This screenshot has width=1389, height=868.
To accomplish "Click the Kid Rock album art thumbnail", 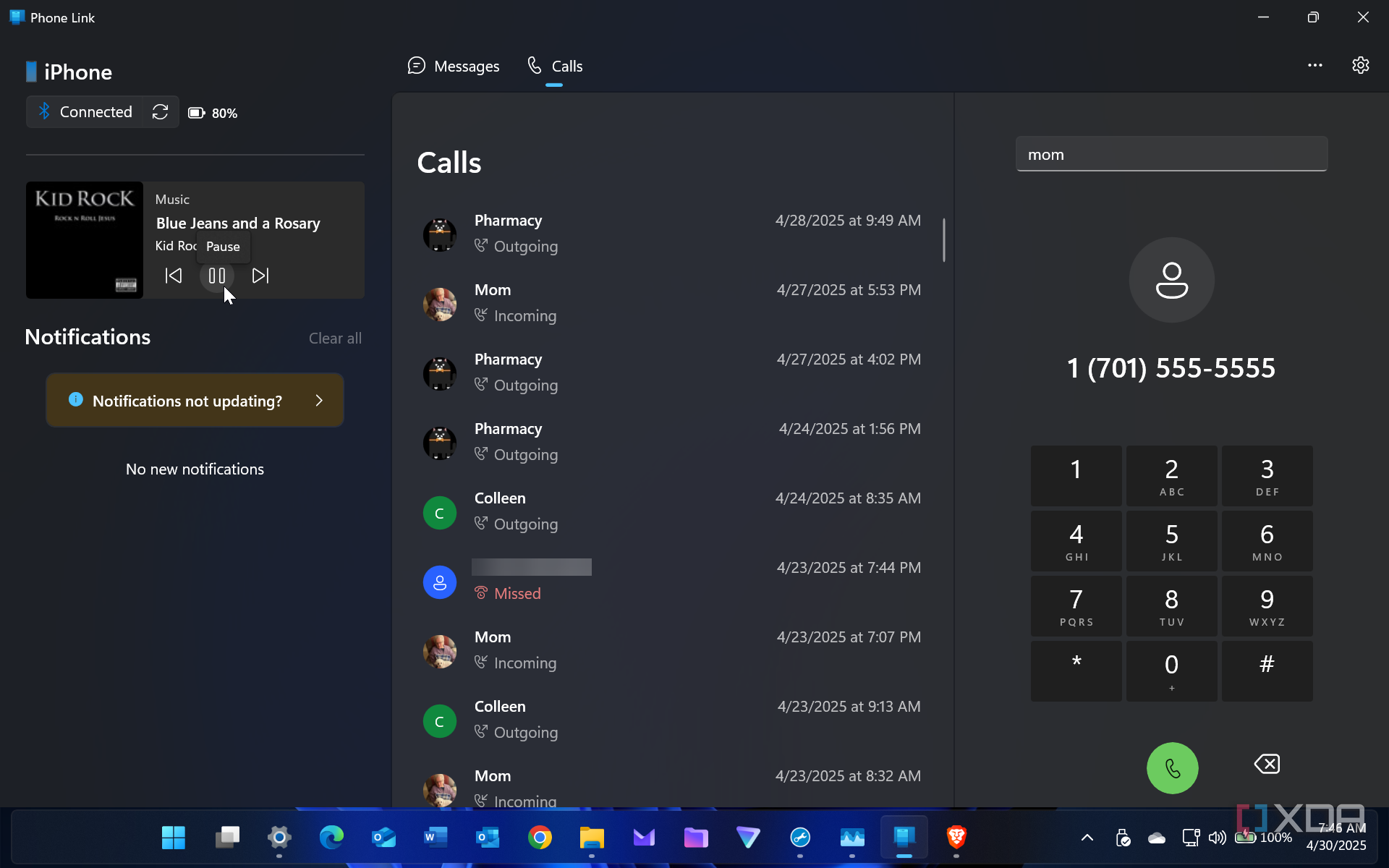I will tap(85, 240).
